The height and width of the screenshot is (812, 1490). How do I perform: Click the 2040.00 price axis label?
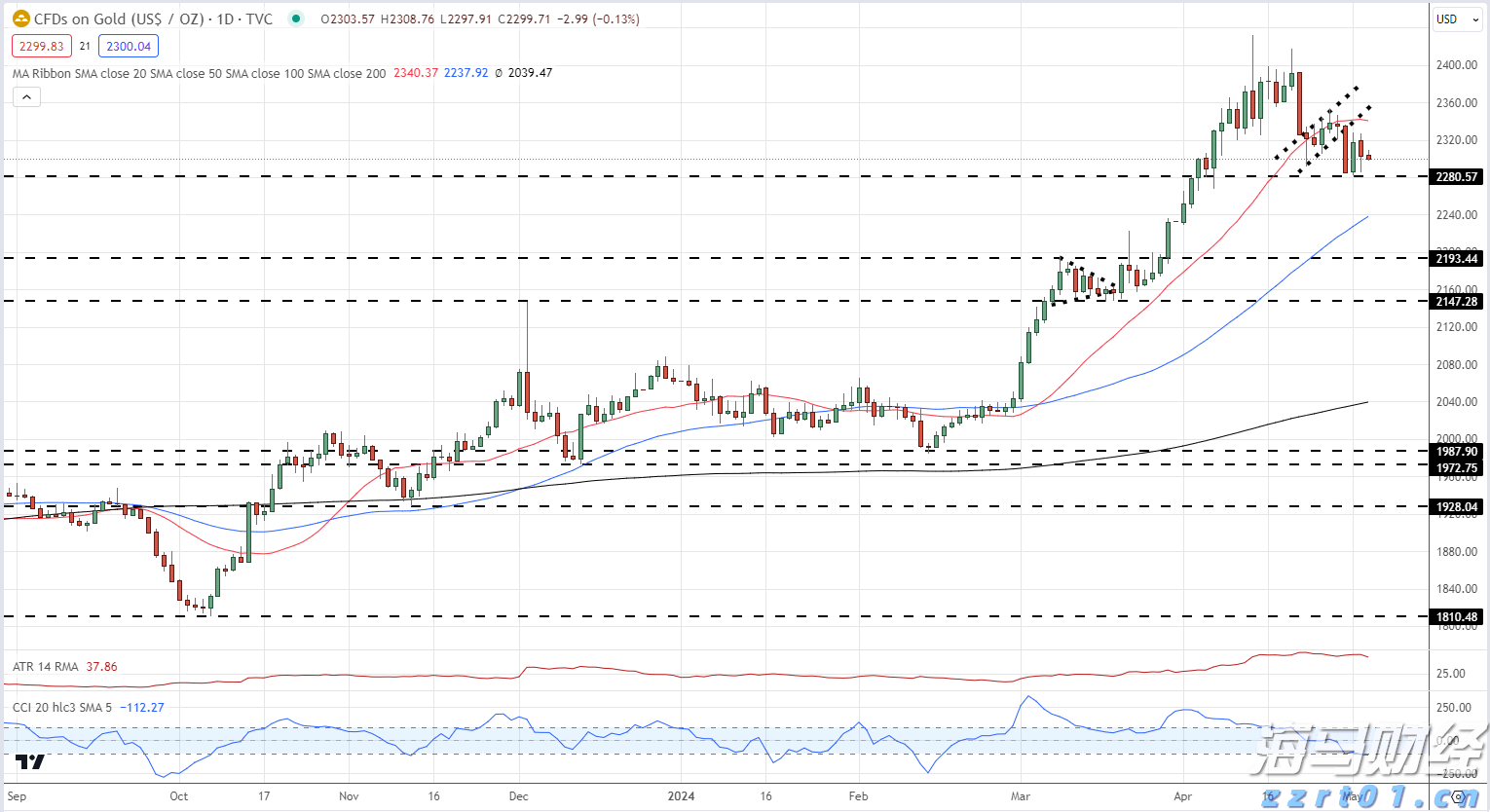pos(1456,402)
